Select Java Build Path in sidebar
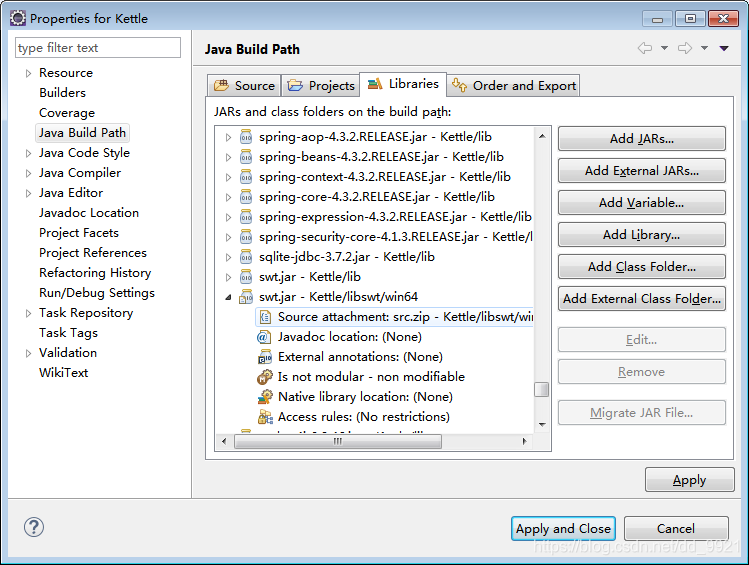This screenshot has height=565, width=749. click(83, 133)
